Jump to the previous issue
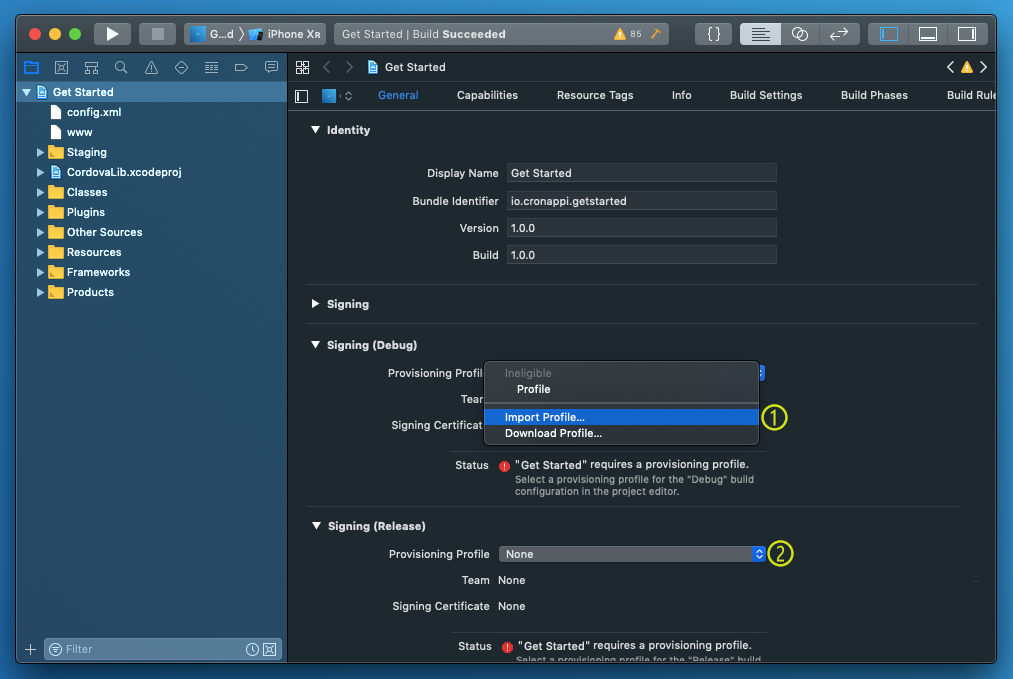This screenshot has width=1013, height=679. coord(950,67)
